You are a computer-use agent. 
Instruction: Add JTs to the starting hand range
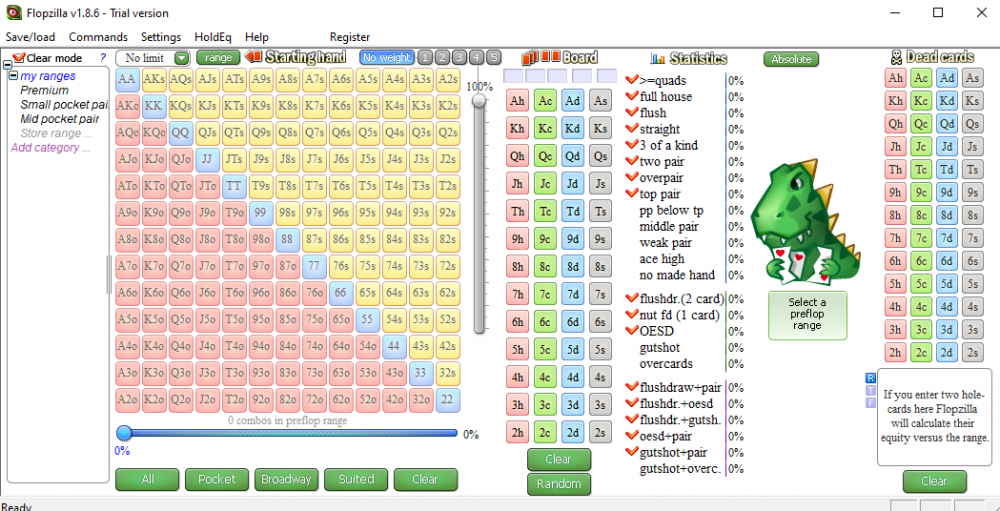pyautogui.click(x=234, y=160)
